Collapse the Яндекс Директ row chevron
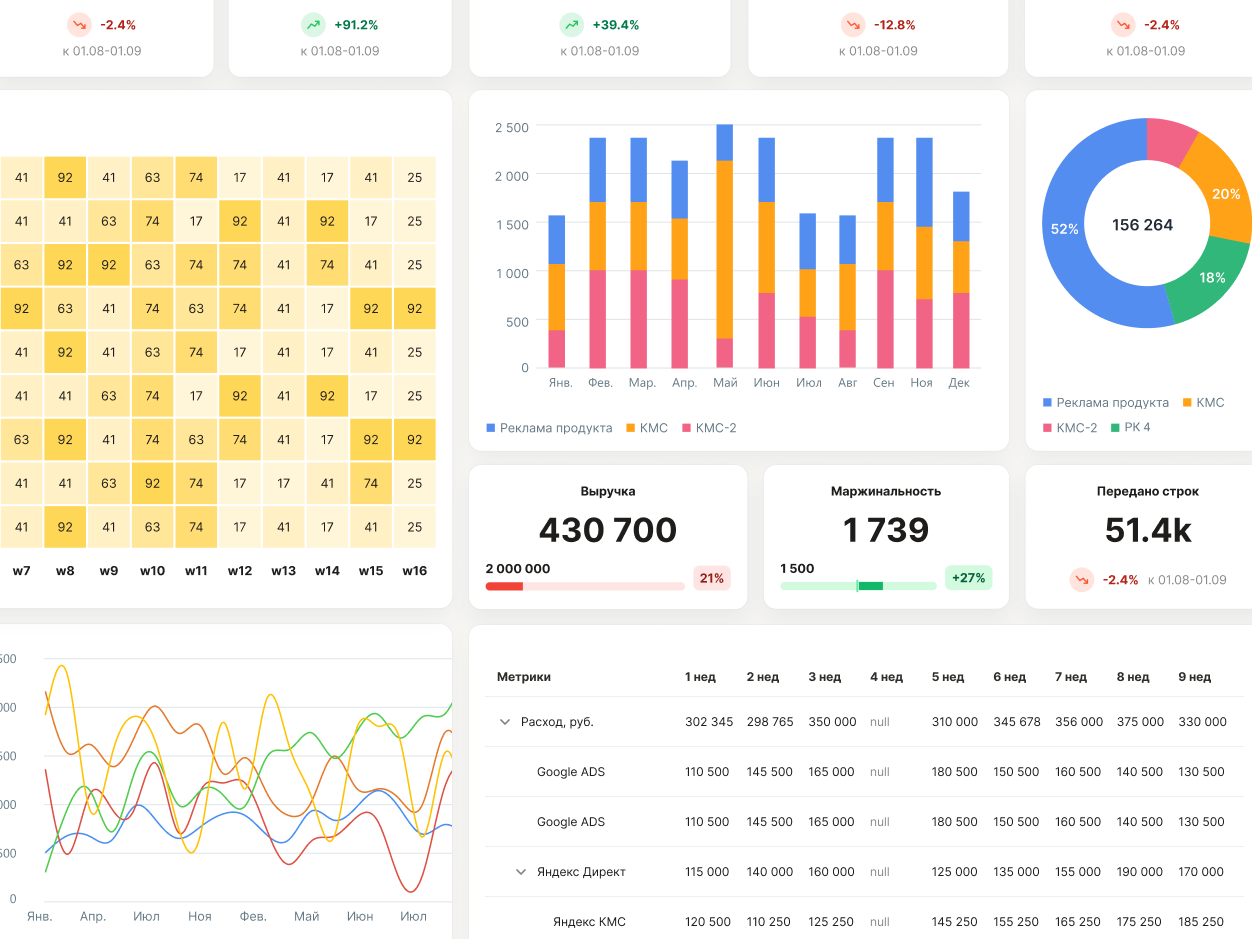Viewport: 1252px width, 939px height. 520,872
